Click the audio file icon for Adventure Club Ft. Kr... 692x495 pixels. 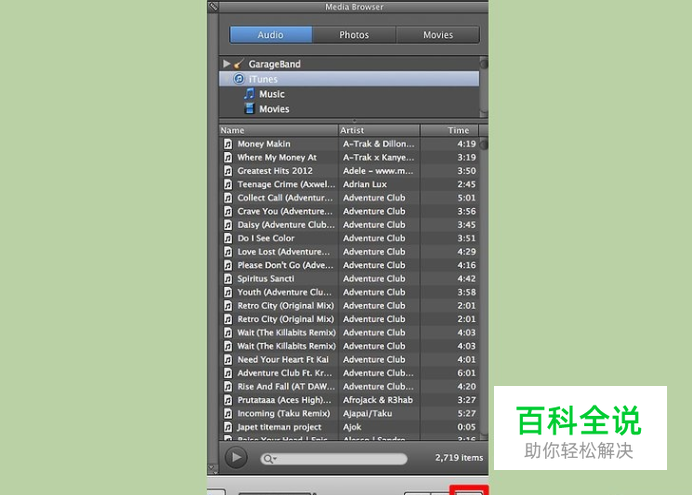[x=228, y=373]
